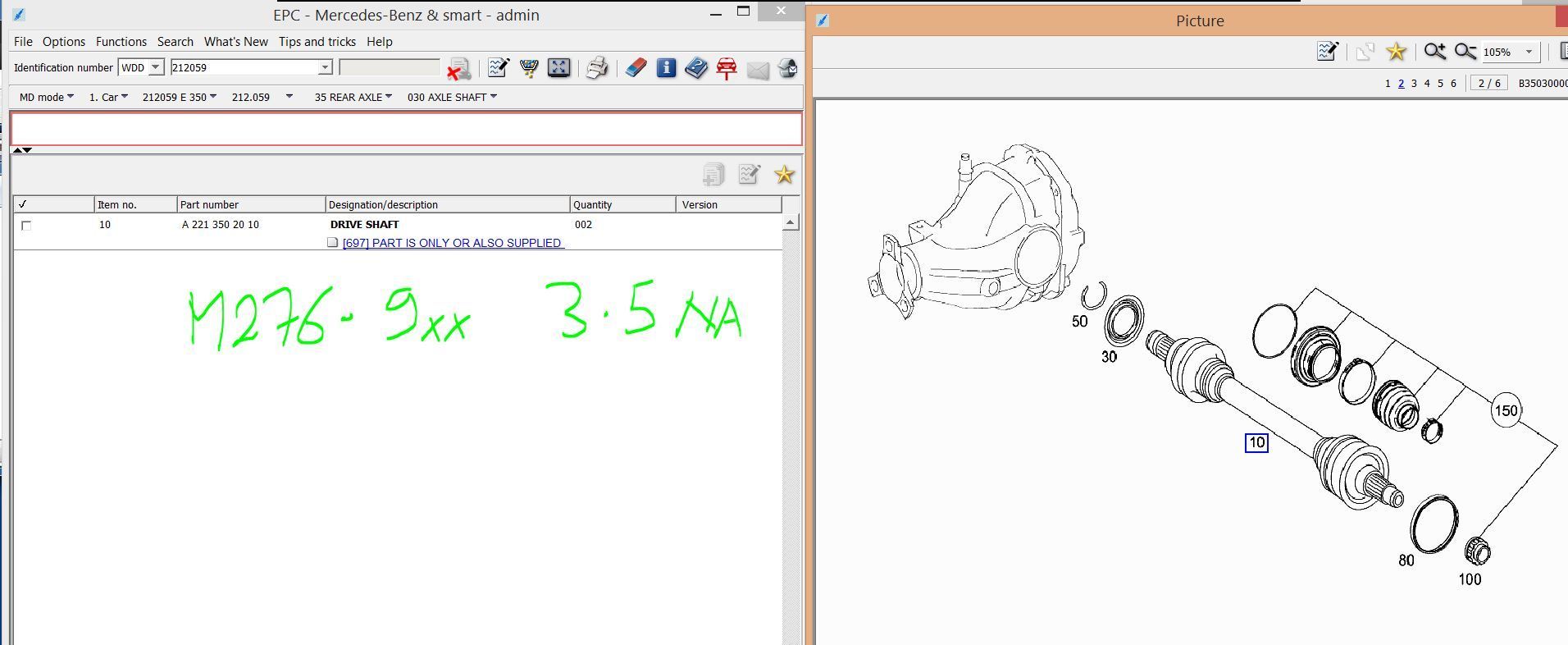Click the shopping basket icon

[x=529, y=68]
